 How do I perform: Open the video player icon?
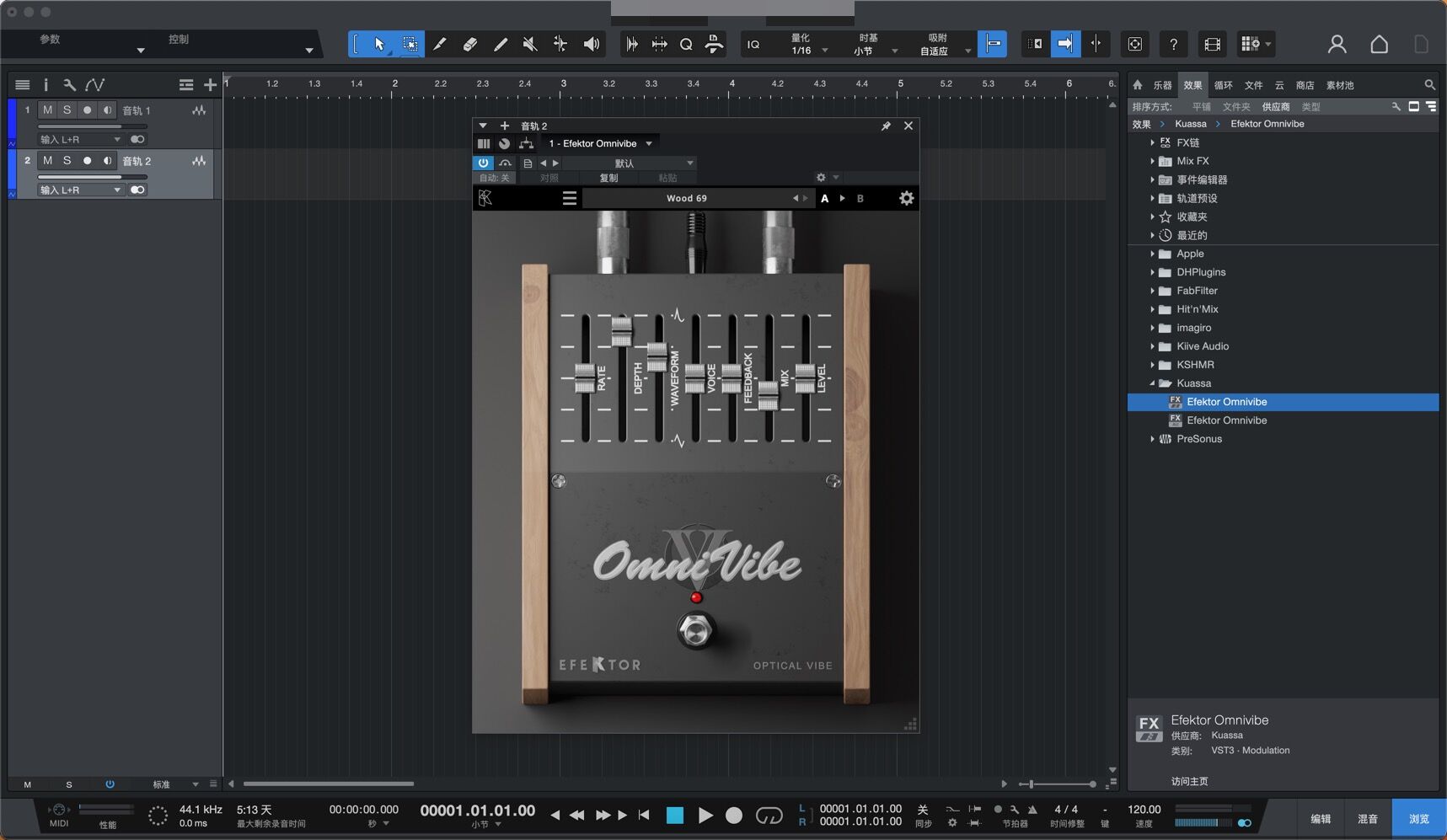pyautogui.click(x=1212, y=44)
